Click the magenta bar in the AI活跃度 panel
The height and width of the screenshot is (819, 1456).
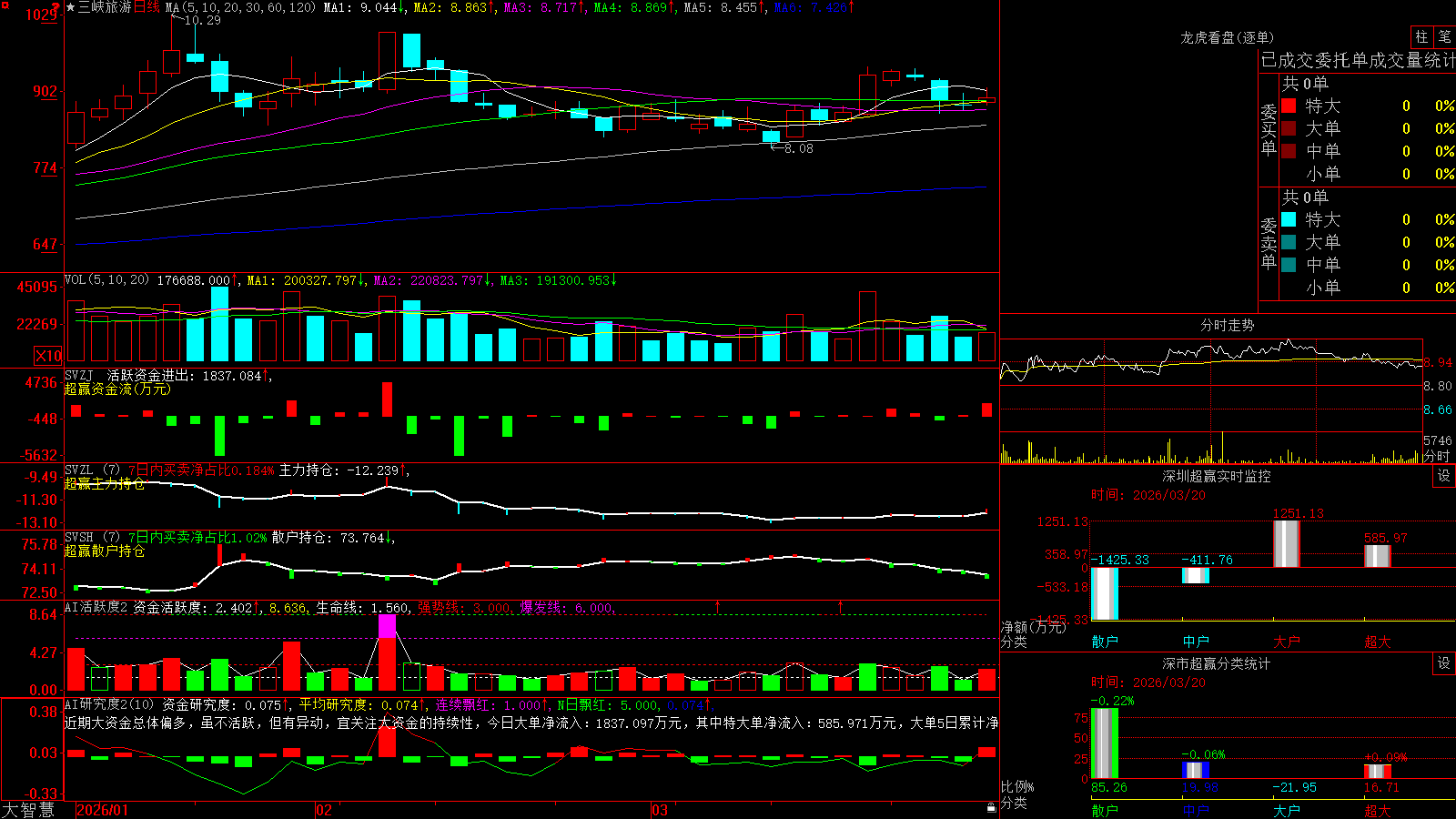click(387, 626)
